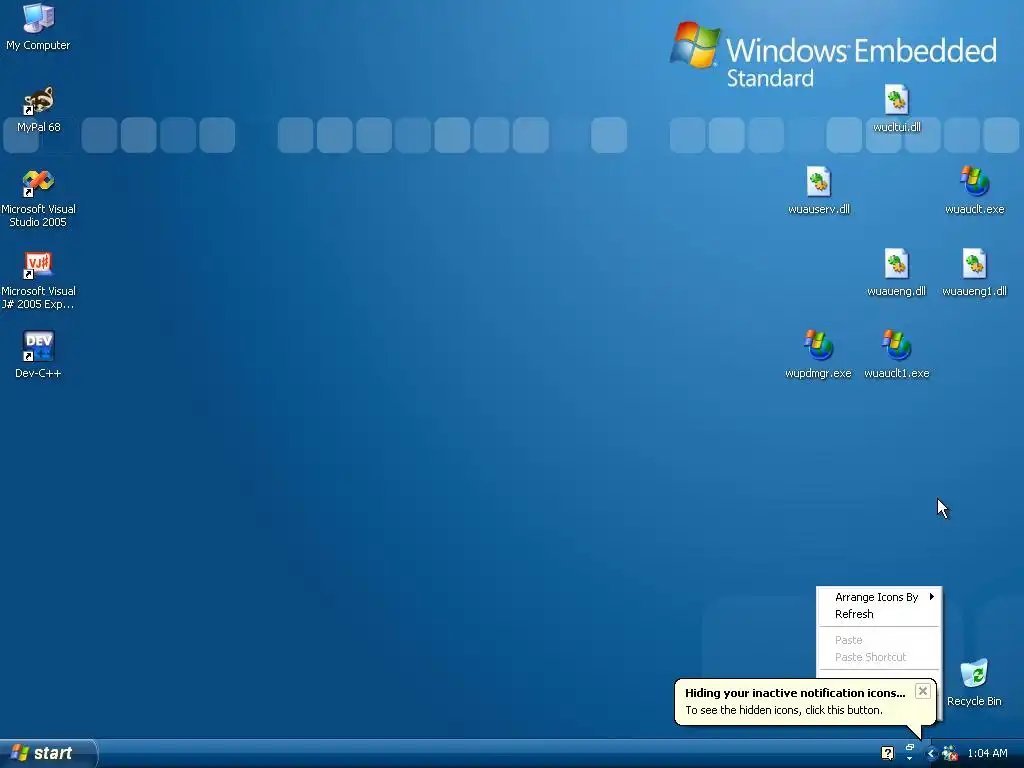Click the 1:04 AM taskbar clock

tap(987, 754)
